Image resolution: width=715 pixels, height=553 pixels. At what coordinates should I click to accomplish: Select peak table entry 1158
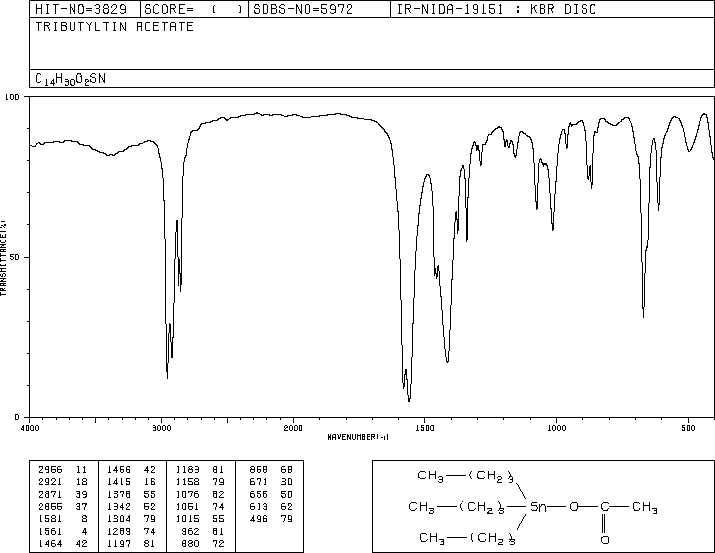(187, 482)
